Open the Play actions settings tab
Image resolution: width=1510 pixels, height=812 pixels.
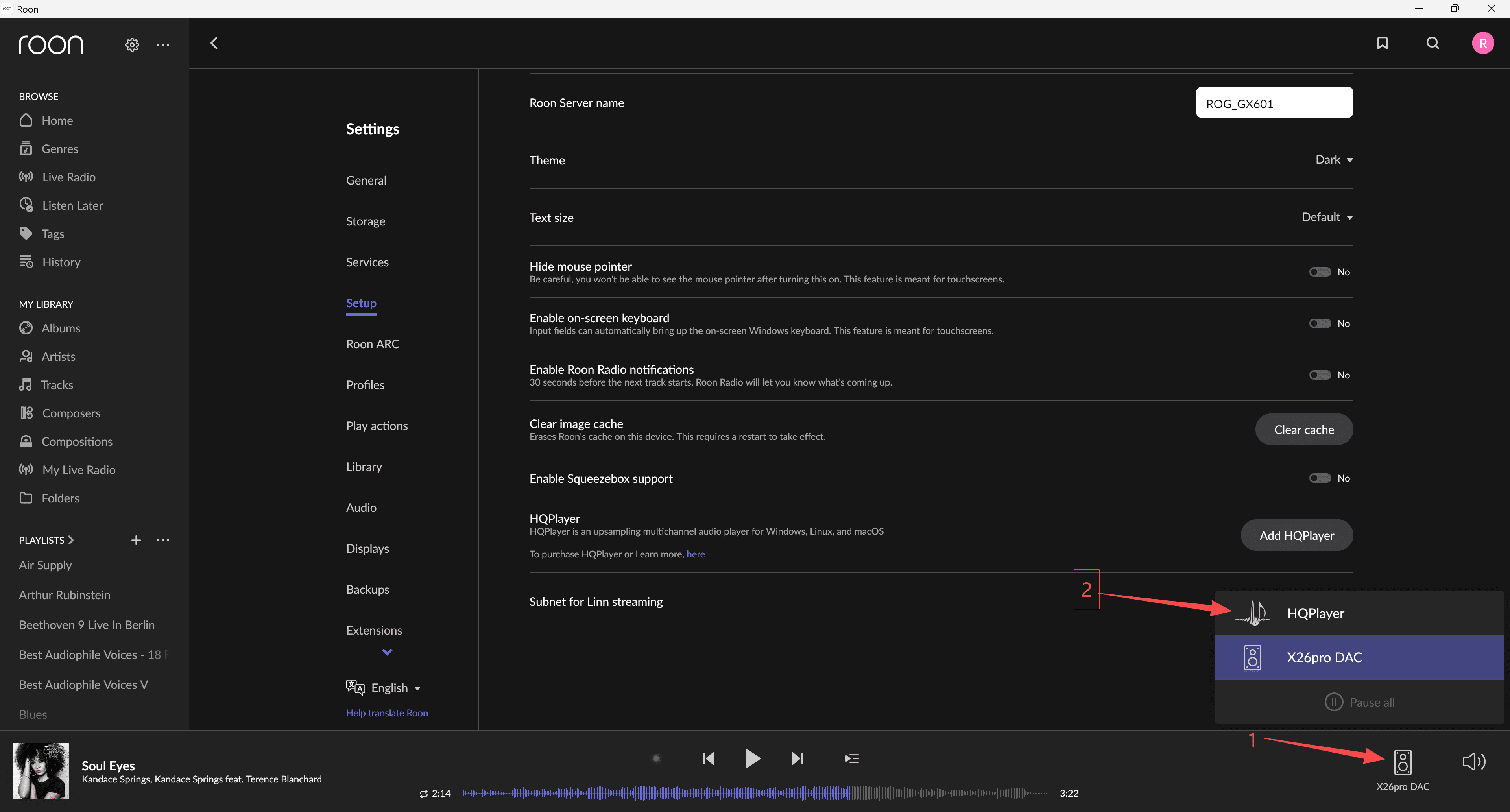click(x=377, y=426)
